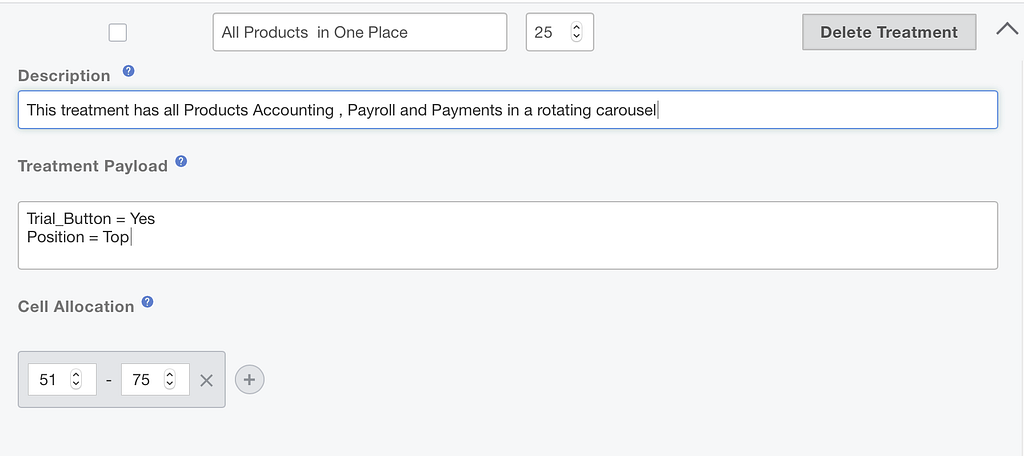
Task: Increment the cell allocation end value 75
Action: tap(170, 375)
